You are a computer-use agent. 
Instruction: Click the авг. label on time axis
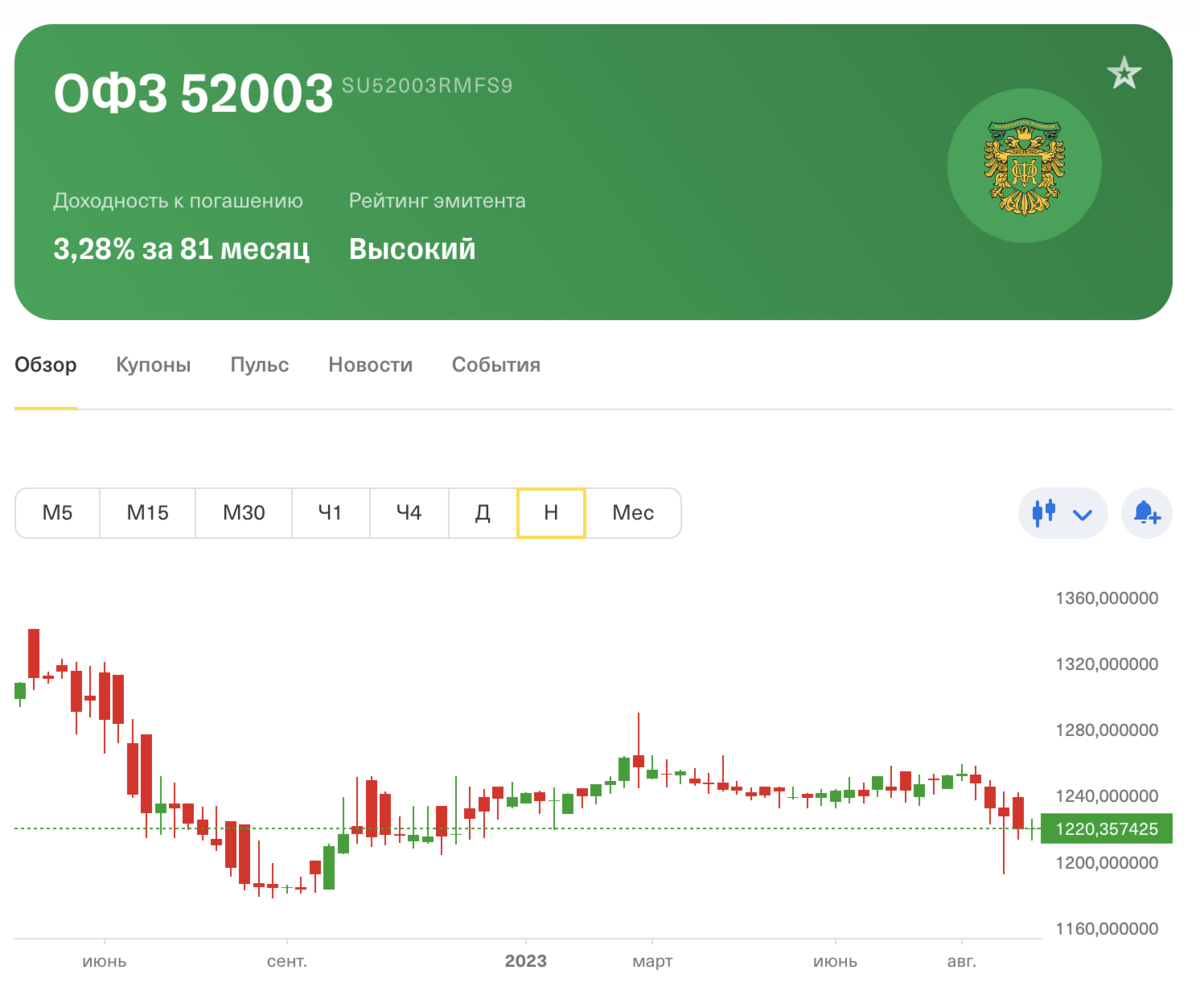tap(962, 962)
